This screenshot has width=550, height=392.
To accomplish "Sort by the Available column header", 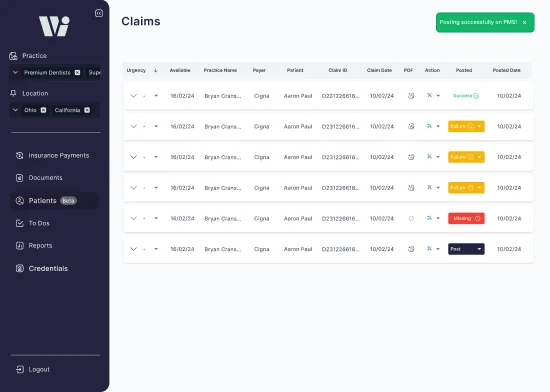I will click(180, 70).
